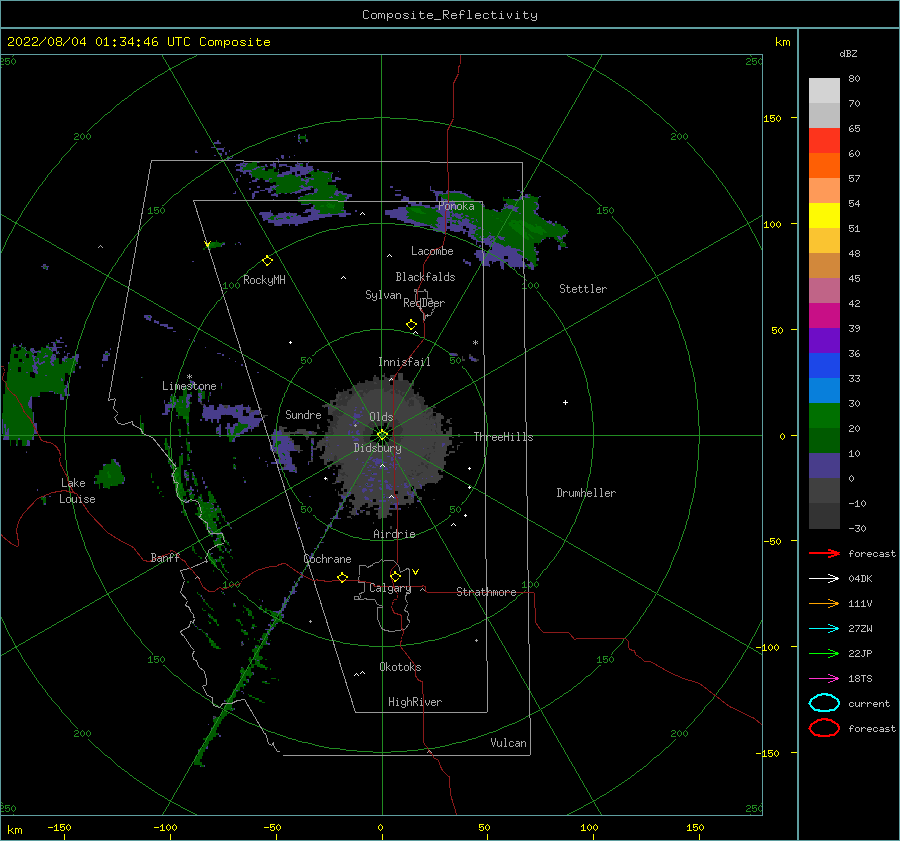
Task: Select the dark gray -30 to -10 swatch
Action: coord(824,516)
